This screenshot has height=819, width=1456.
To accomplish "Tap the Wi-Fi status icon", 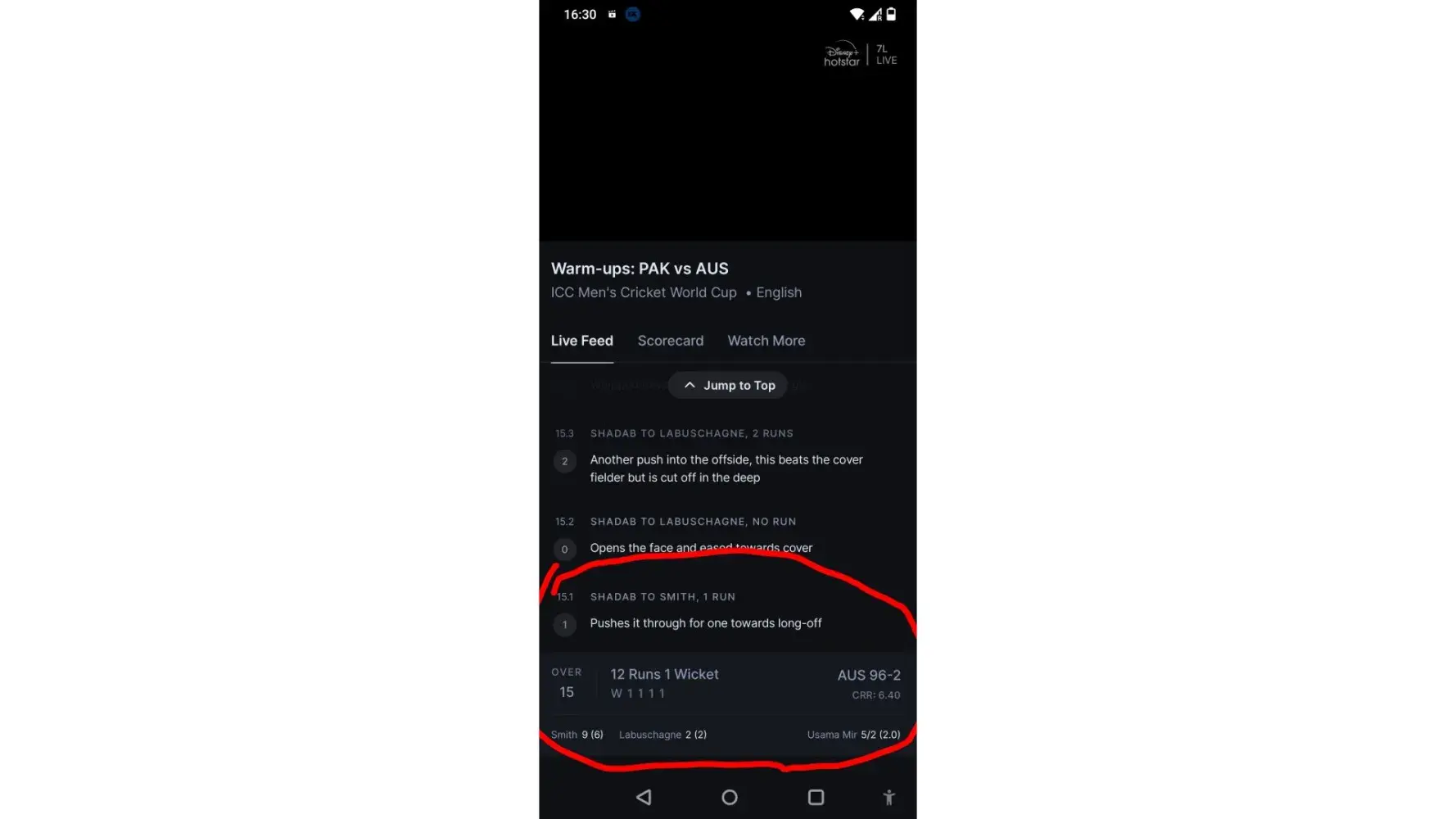I will pyautogui.click(x=857, y=14).
